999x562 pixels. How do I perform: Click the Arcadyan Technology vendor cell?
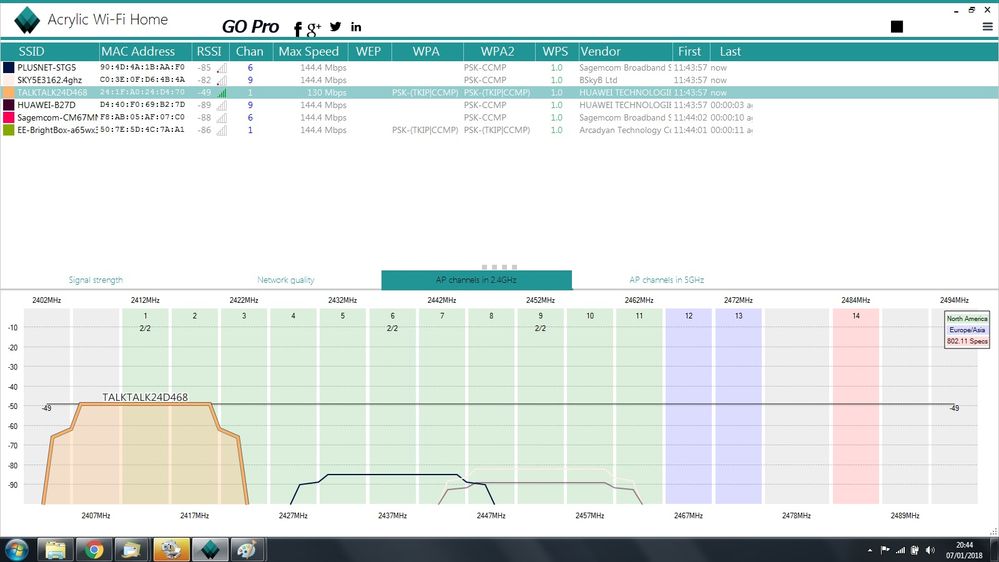625,130
